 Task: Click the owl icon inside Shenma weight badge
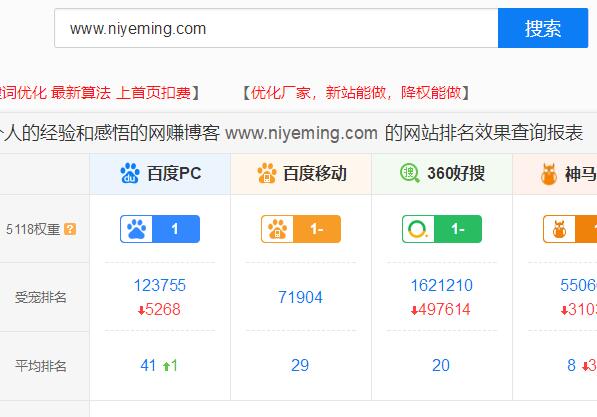point(559,229)
